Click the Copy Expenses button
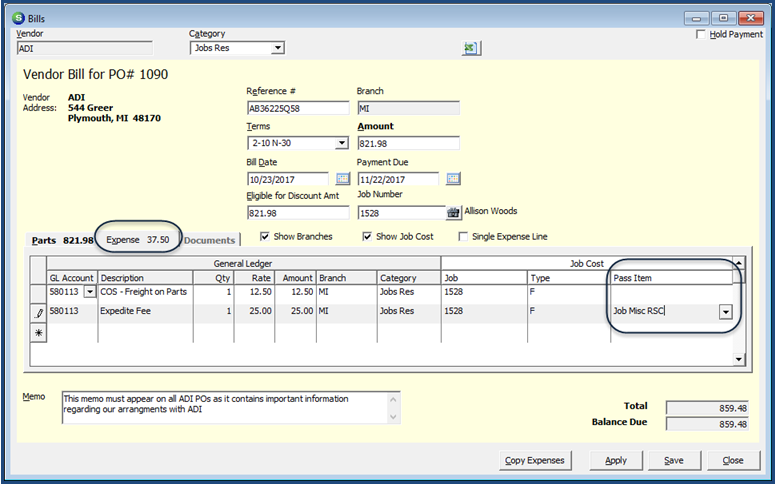Viewport: 775px width, 484px height. pyautogui.click(x=535, y=461)
